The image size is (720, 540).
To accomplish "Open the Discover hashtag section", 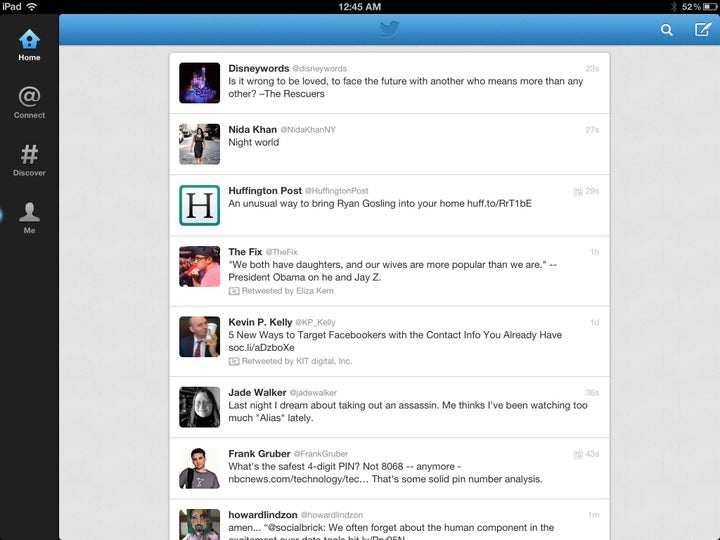I will pyautogui.click(x=29, y=160).
